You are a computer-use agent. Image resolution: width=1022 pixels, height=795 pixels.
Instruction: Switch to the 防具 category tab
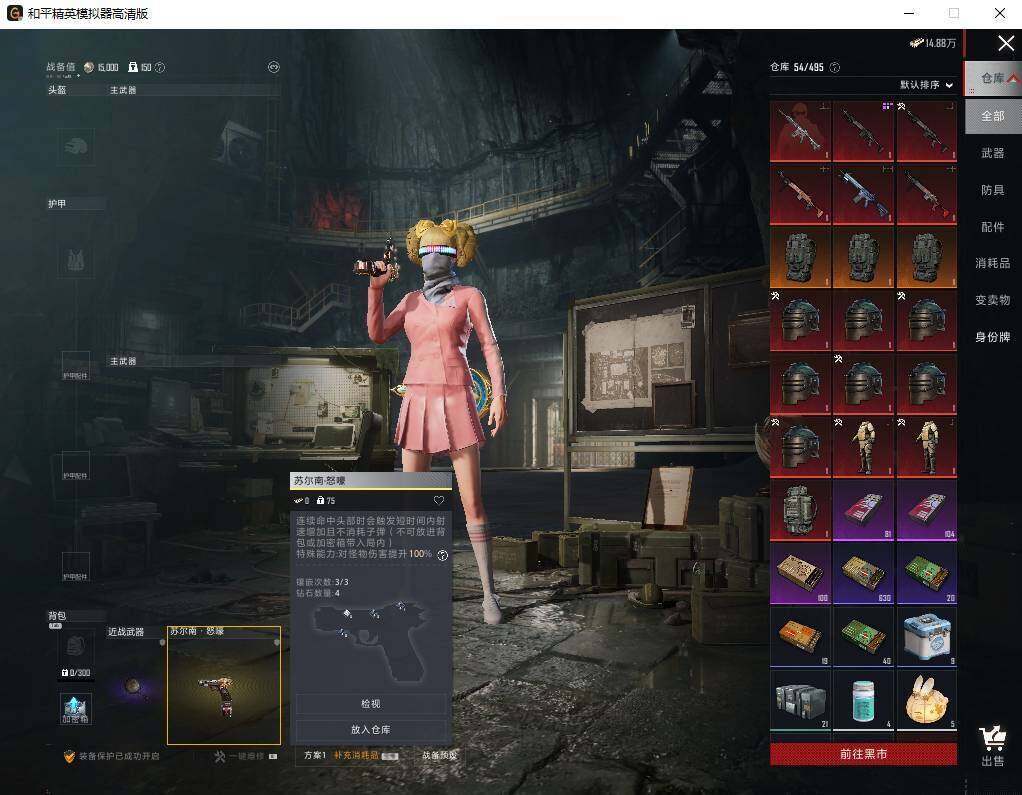tap(993, 190)
